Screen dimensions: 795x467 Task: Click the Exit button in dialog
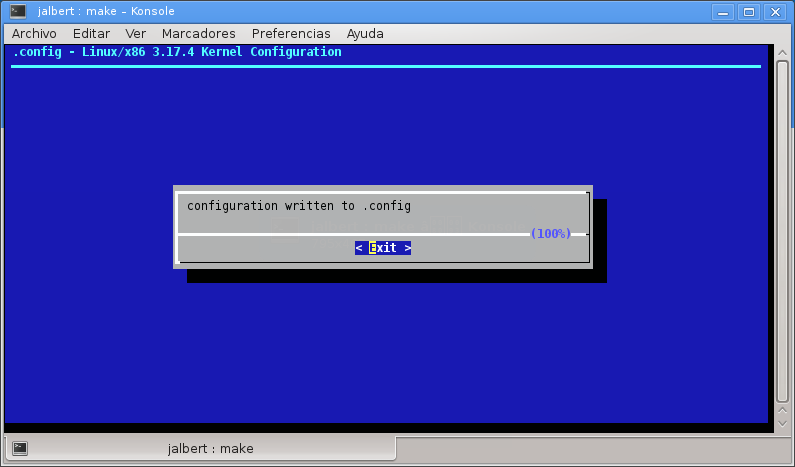tap(383, 248)
